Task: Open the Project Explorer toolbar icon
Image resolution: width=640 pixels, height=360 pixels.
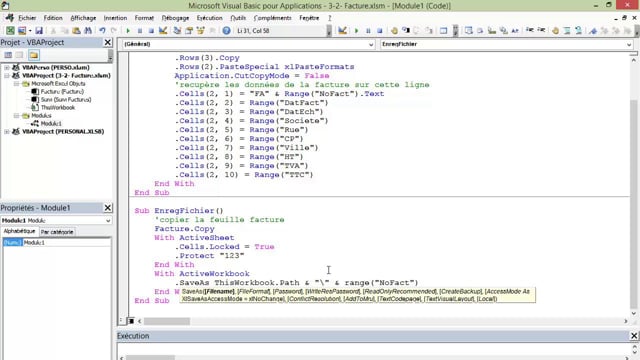Action: pyautogui.click(x=177, y=31)
